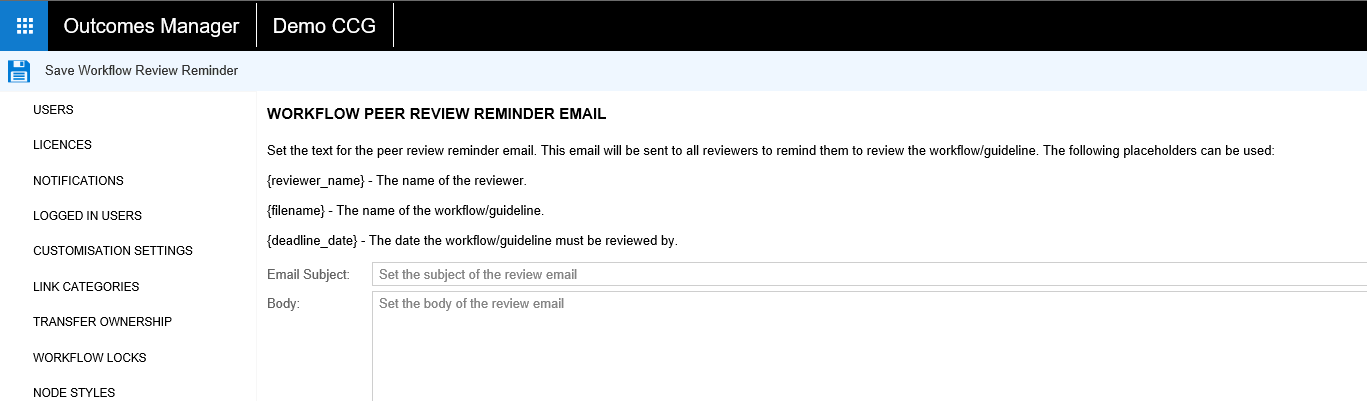Click the Body field label
The width and height of the screenshot is (1367, 401).
pyautogui.click(x=283, y=303)
